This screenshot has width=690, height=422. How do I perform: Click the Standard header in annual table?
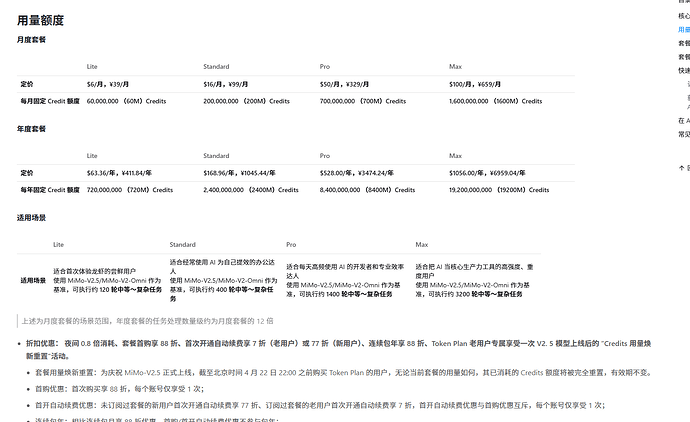[216, 156]
